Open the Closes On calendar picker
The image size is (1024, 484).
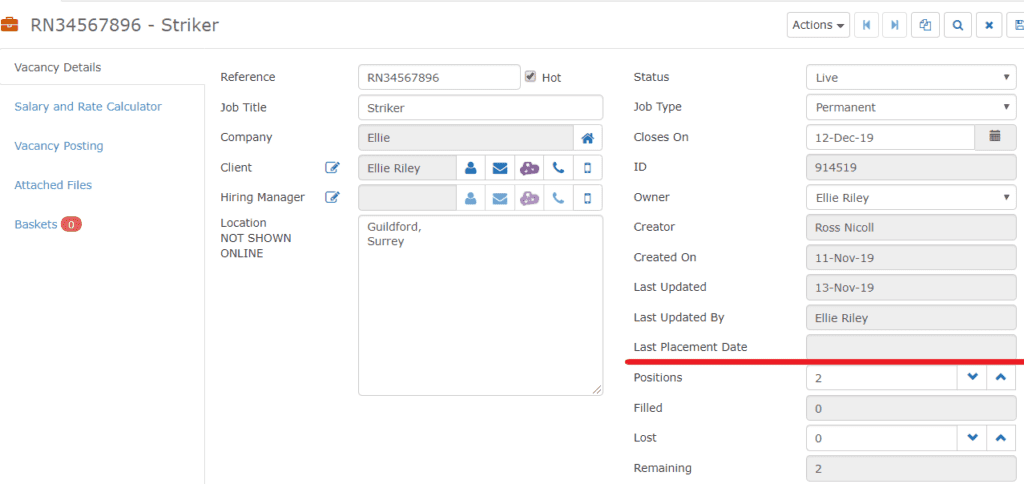(x=995, y=137)
